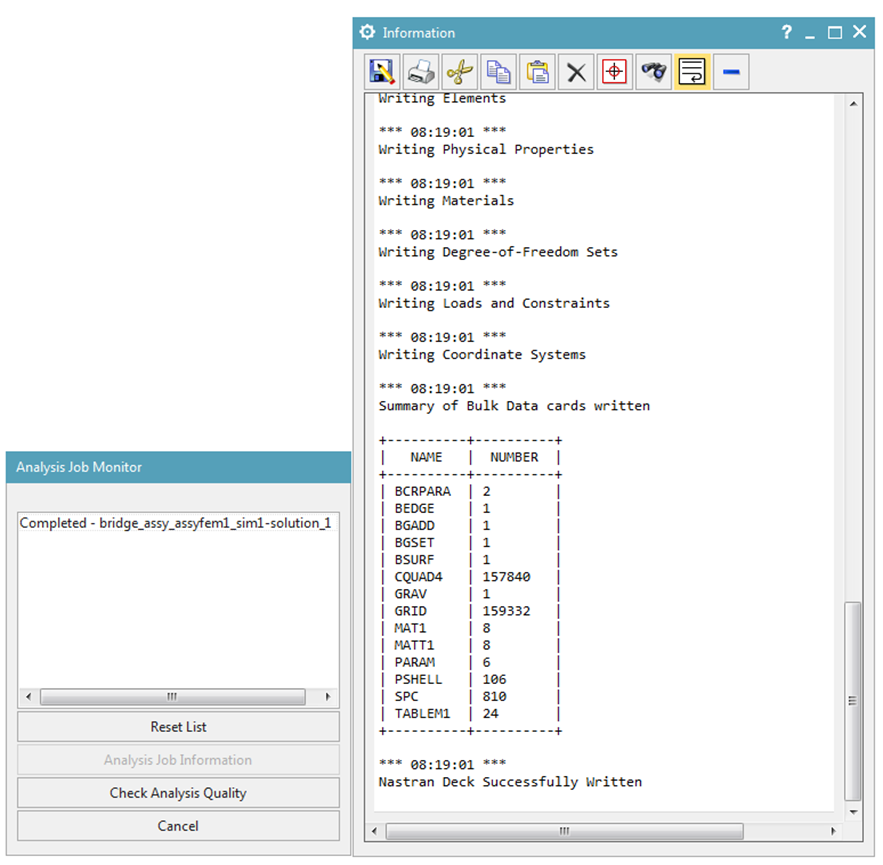Open Find using the binoculars icon
The image size is (883, 865).
(653, 72)
